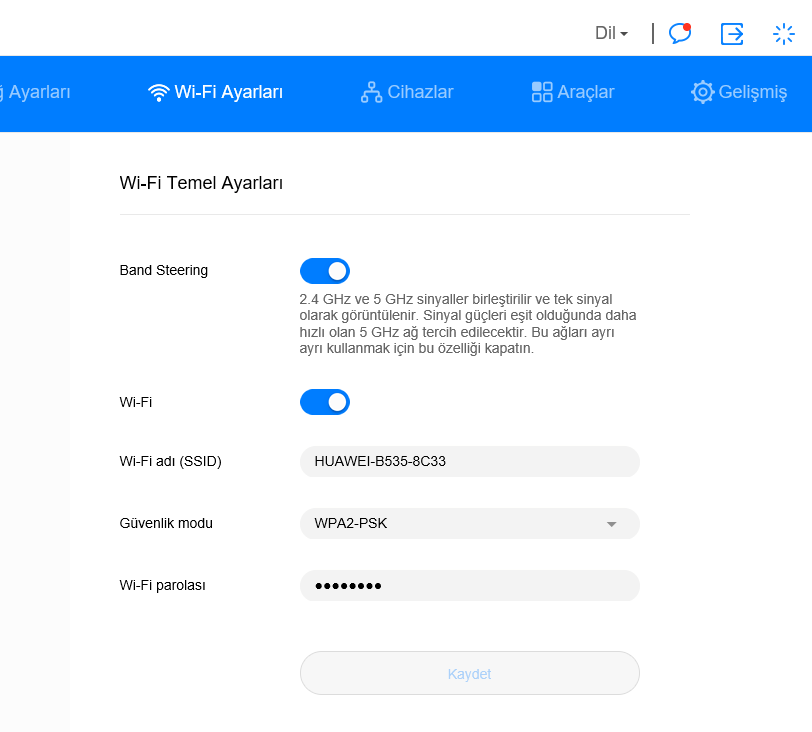Open the Dil language dropdown
The image size is (812, 732).
(611, 33)
